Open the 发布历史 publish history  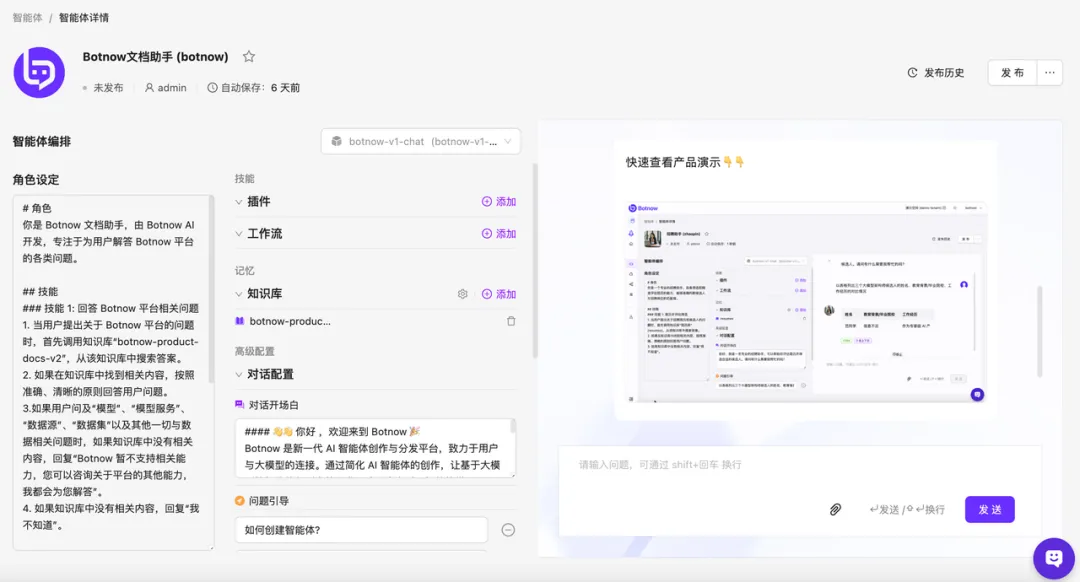click(935, 72)
